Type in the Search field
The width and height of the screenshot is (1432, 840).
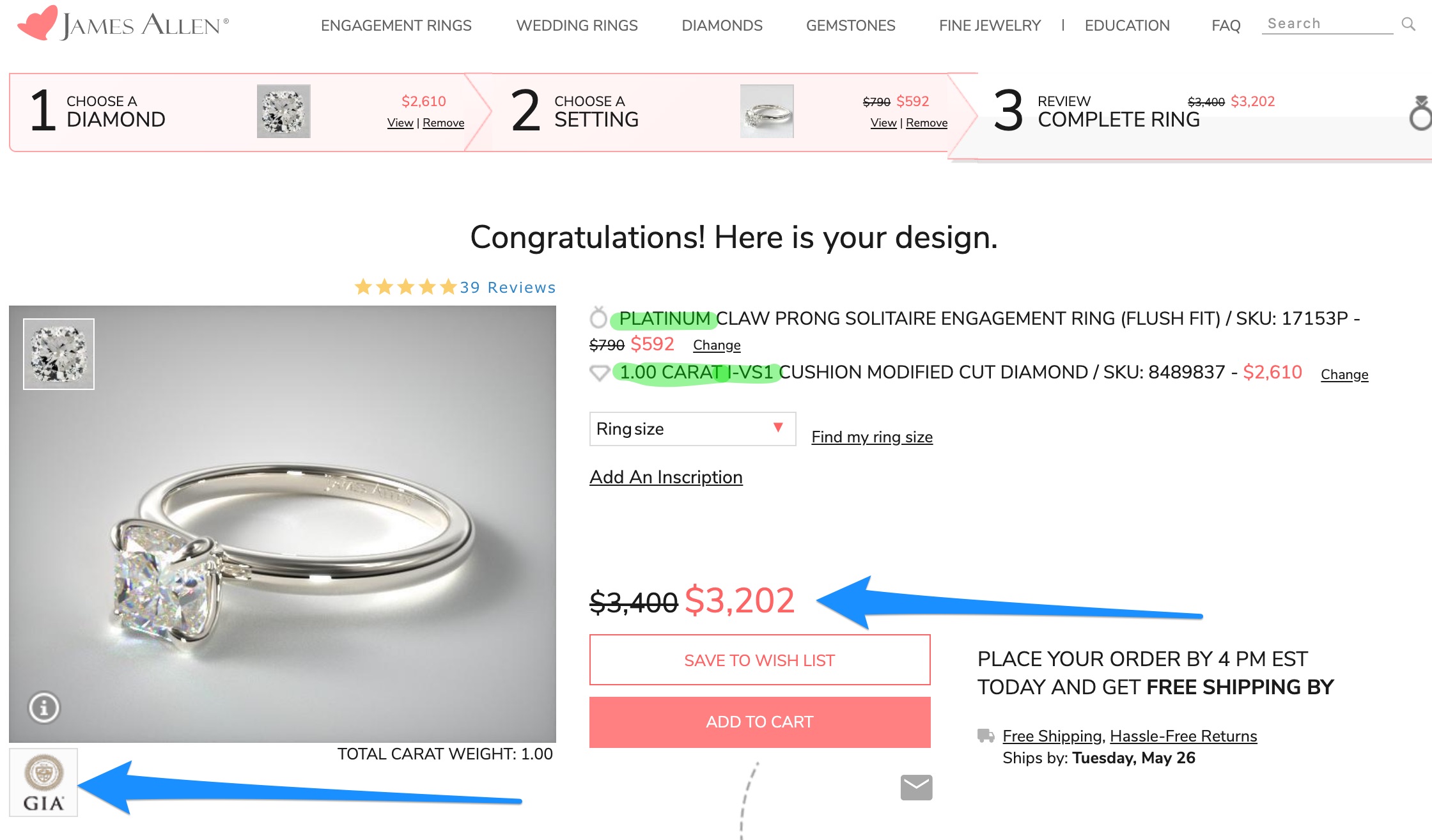click(x=1327, y=24)
